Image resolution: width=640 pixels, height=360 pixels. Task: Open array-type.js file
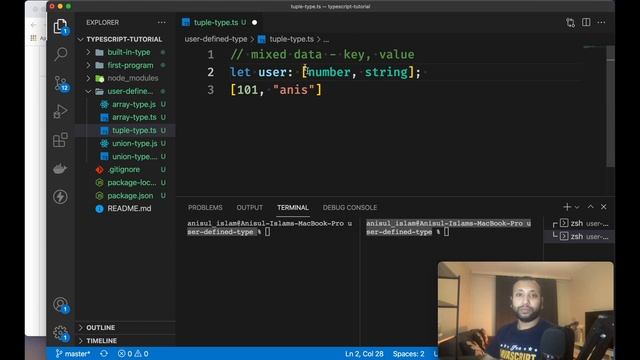pyautogui.click(x=134, y=104)
